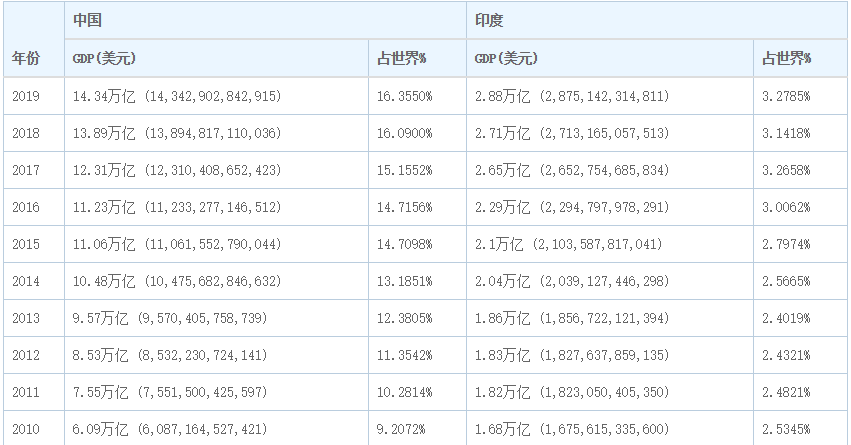851x445 pixels.
Task: Click the 2.4321% share cell
Action: (801, 354)
